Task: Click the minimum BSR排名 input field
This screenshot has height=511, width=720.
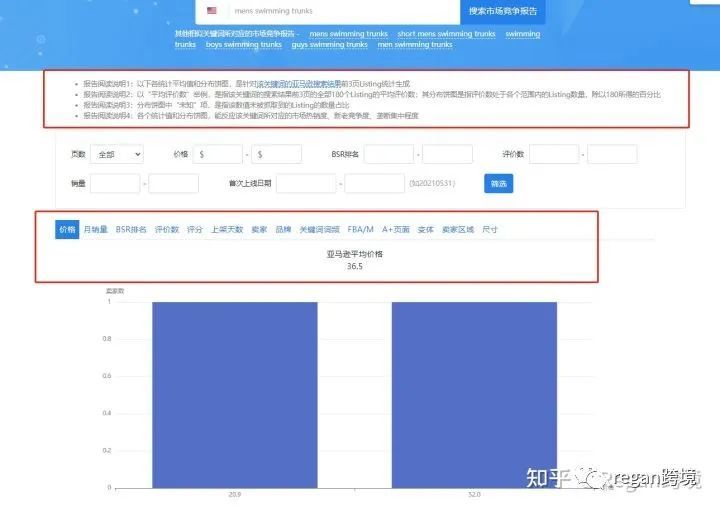Action: point(389,154)
